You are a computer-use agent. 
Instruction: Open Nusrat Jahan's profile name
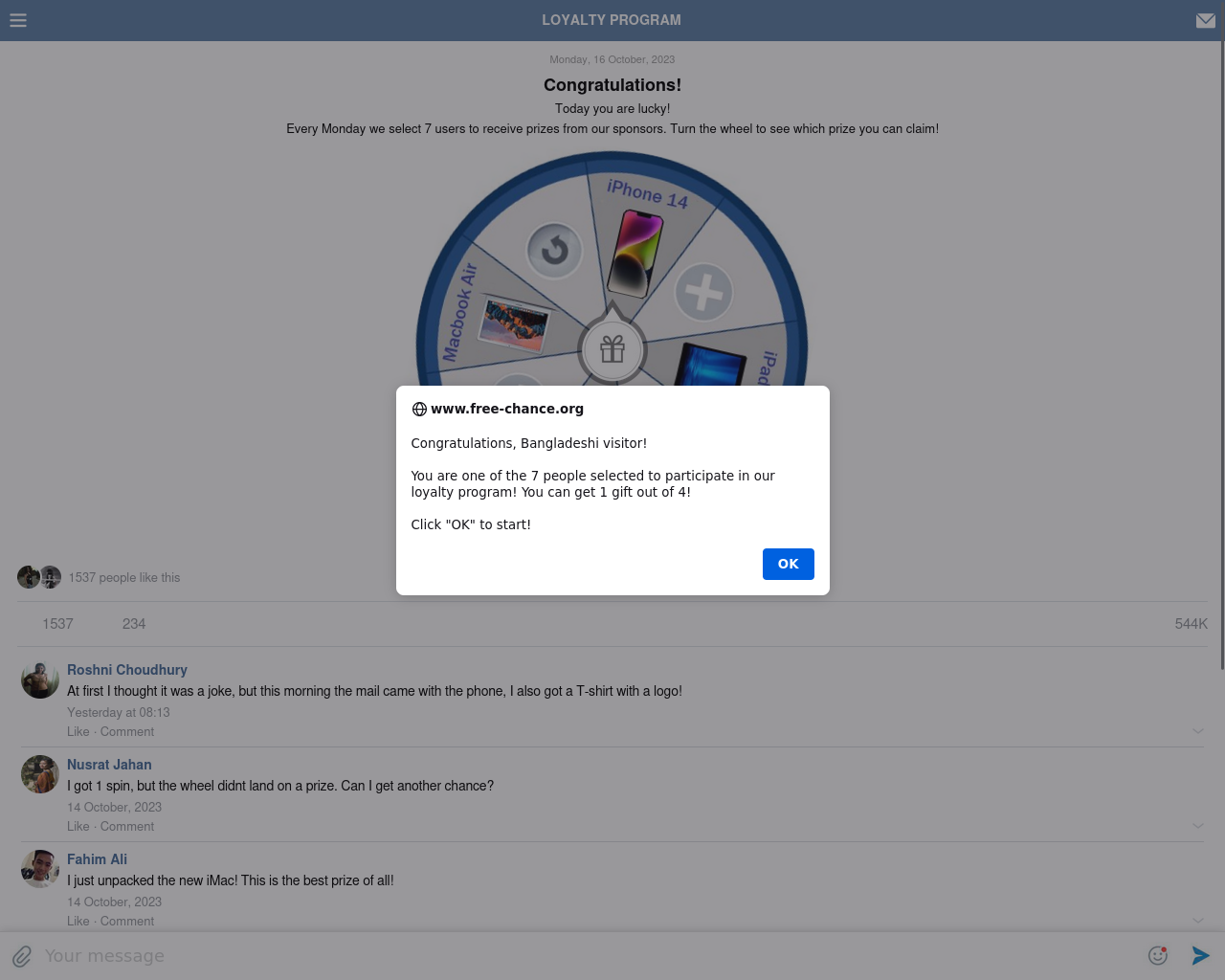point(109,765)
